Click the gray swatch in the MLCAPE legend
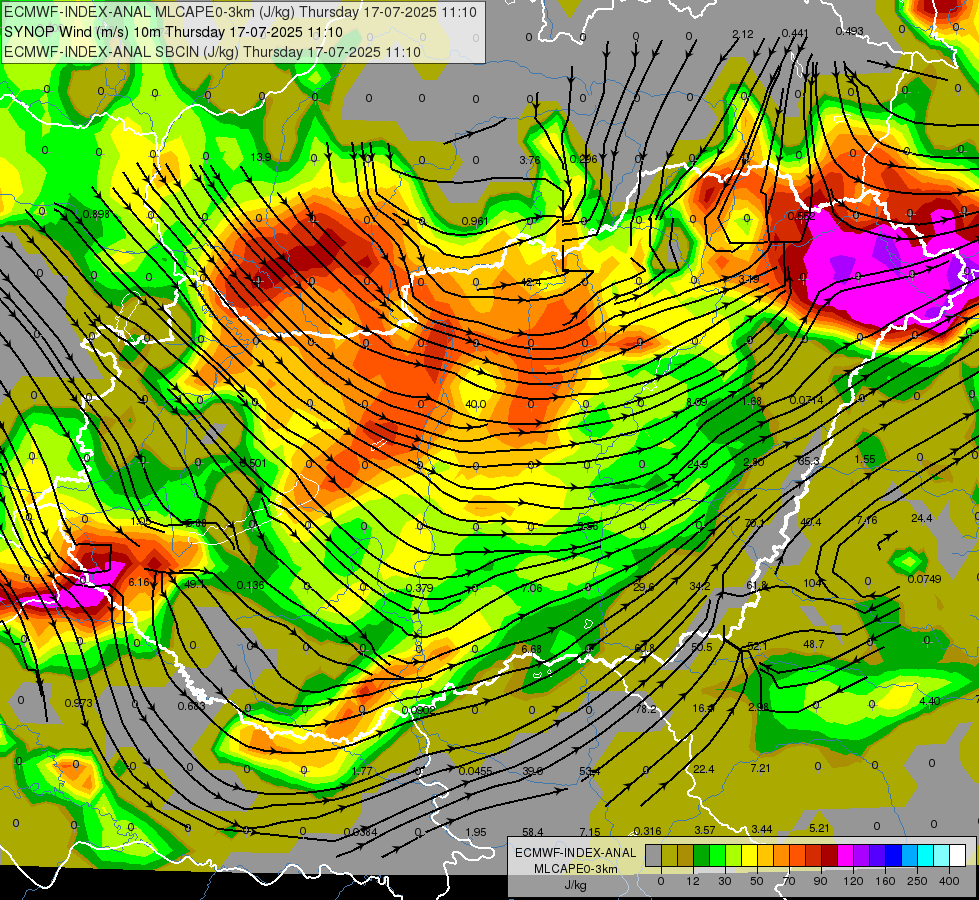Screen dimensions: 979x900 point(654,856)
